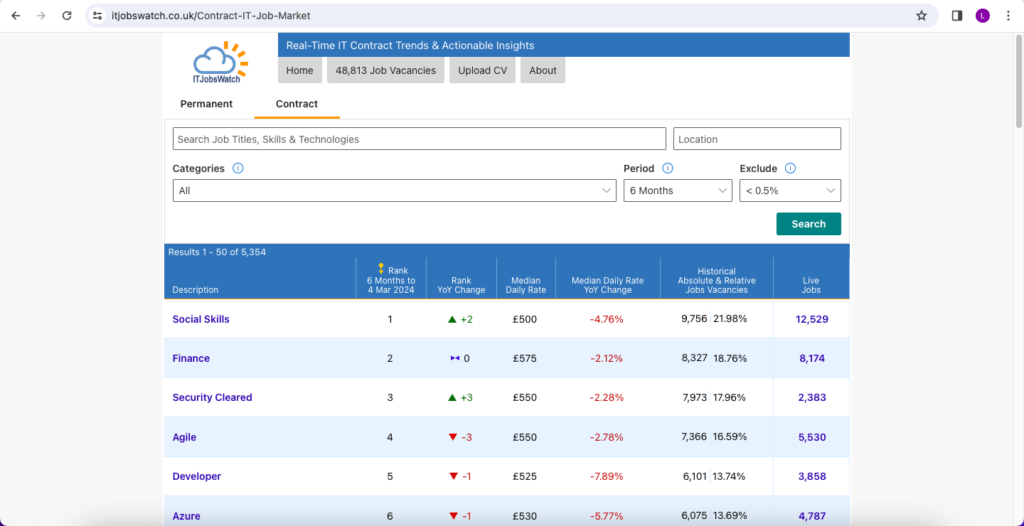Click the Categories info icon

click(x=238, y=169)
